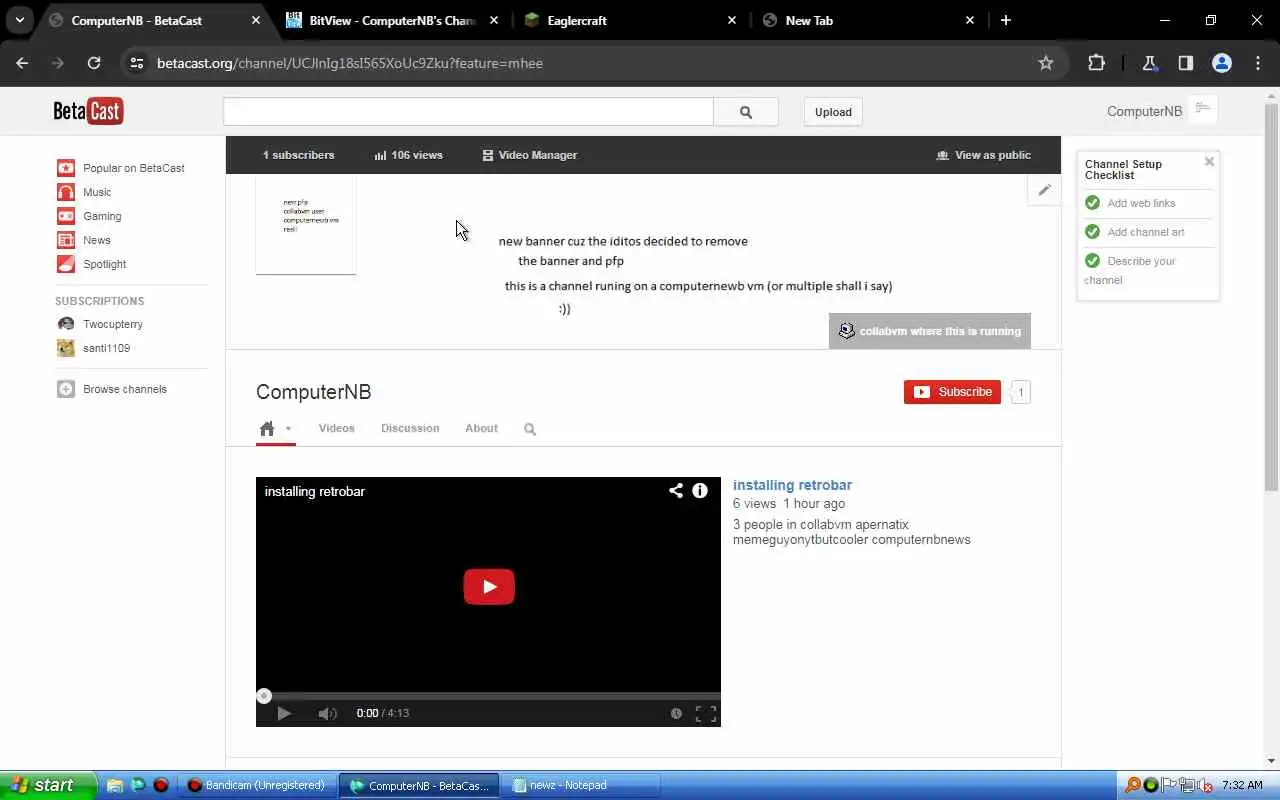This screenshot has height=800, width=1280.
Task: Open the Videos channel tab
Action: coord(337,428)
